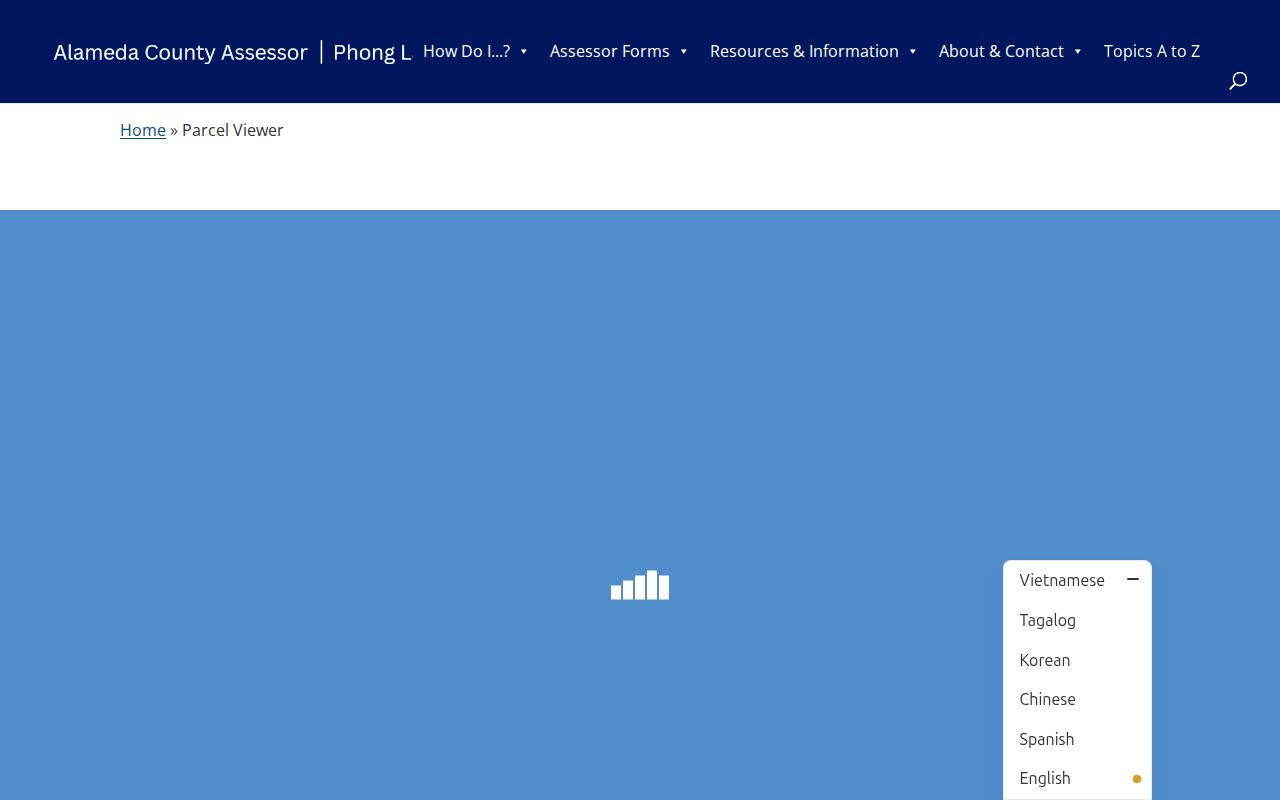Click the Parcel Viewer breadcrumb text

click(x=233, y=130)
